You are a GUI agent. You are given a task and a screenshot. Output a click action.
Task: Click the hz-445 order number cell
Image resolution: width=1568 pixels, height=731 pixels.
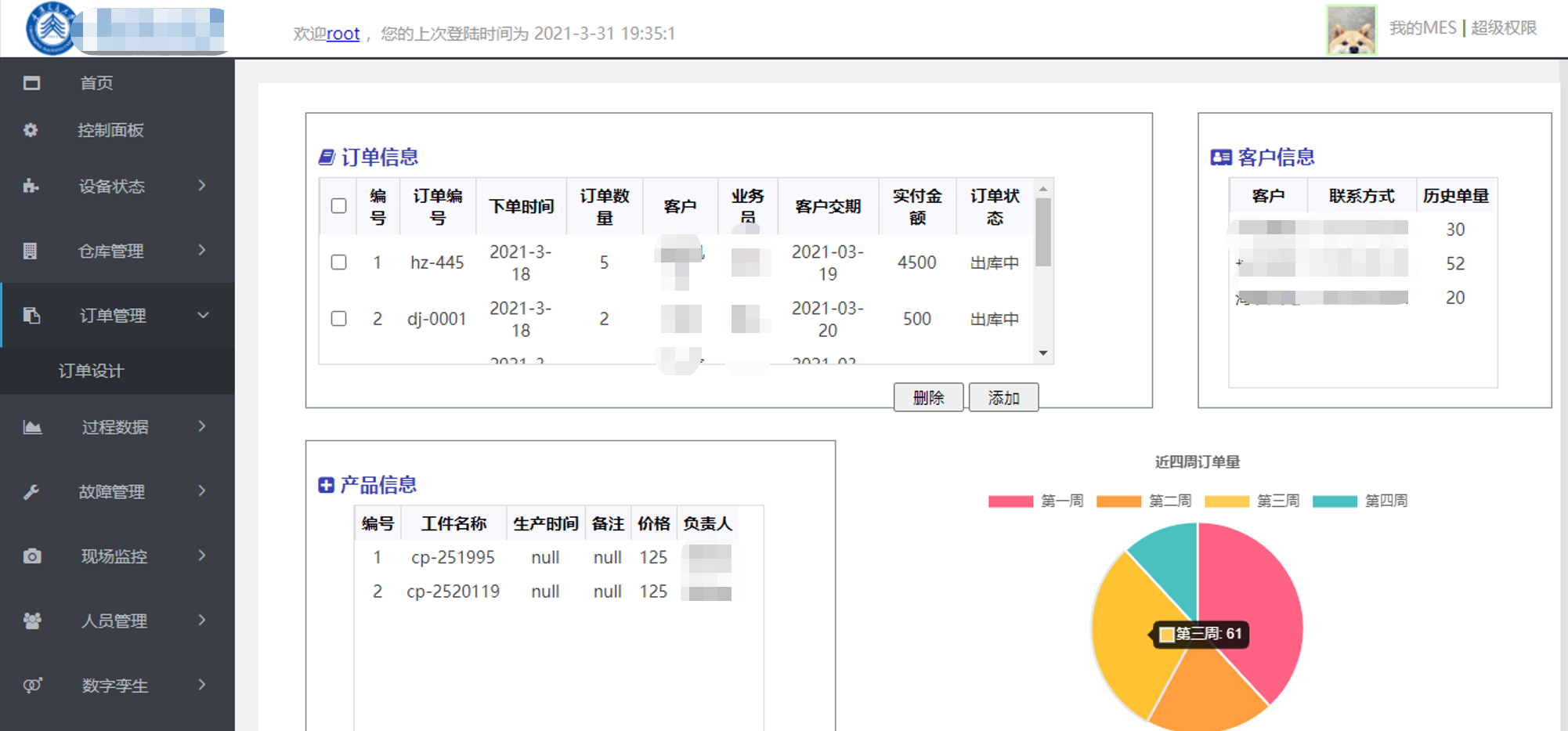pos(437,262)
